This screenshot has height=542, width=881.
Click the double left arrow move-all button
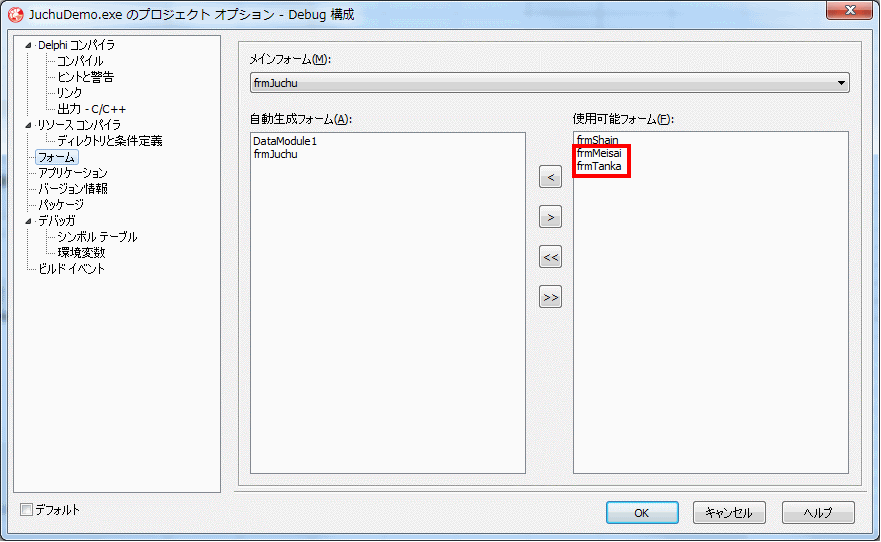[x=550, y=257]
